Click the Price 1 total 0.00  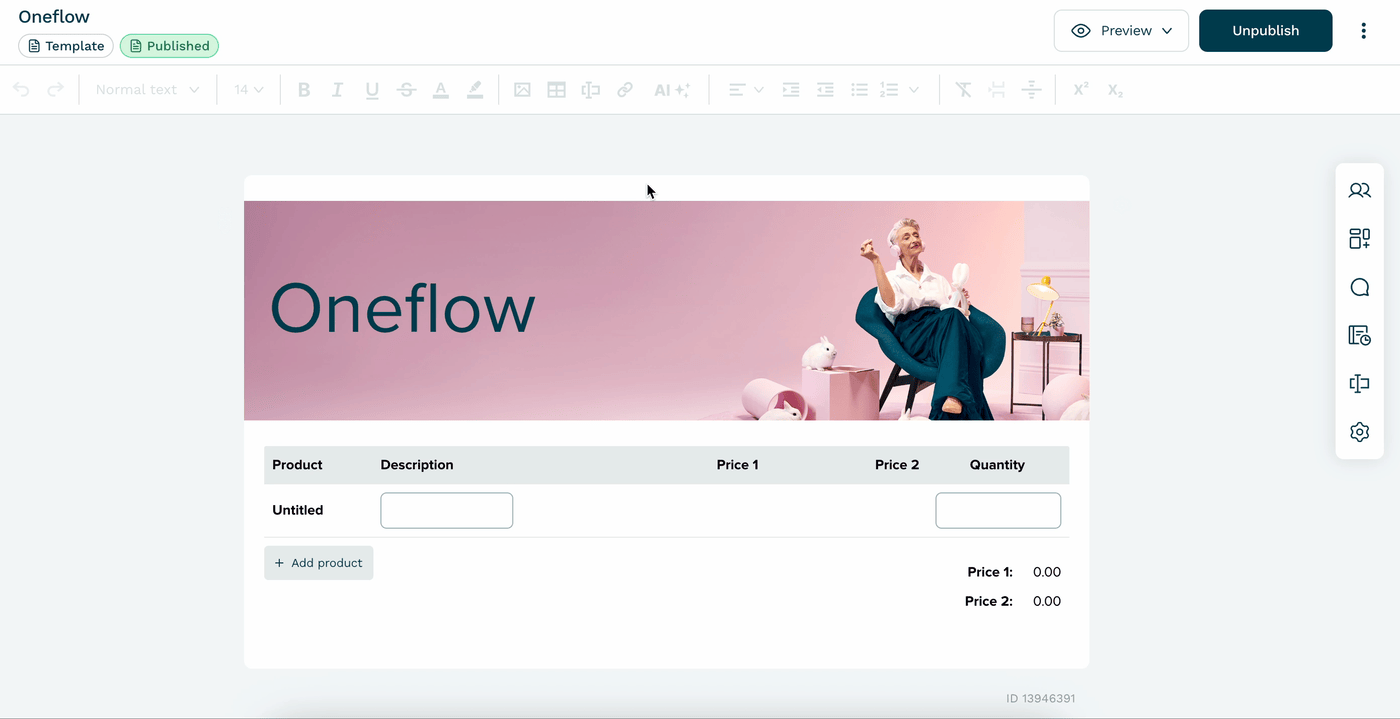point(1047,572)
